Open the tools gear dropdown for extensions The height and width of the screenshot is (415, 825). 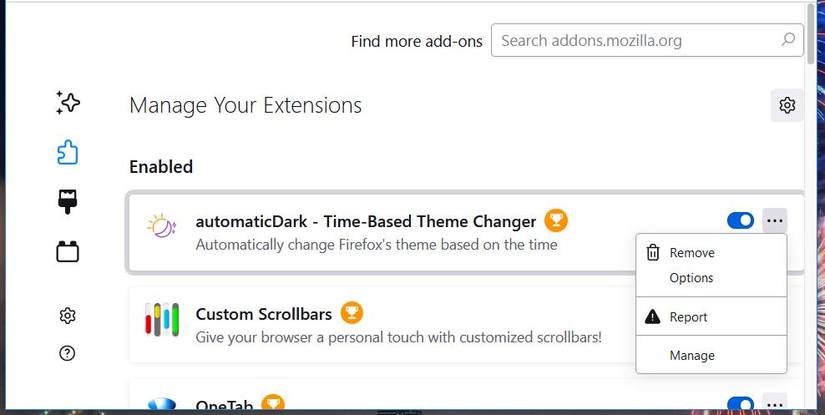[787, 105]
